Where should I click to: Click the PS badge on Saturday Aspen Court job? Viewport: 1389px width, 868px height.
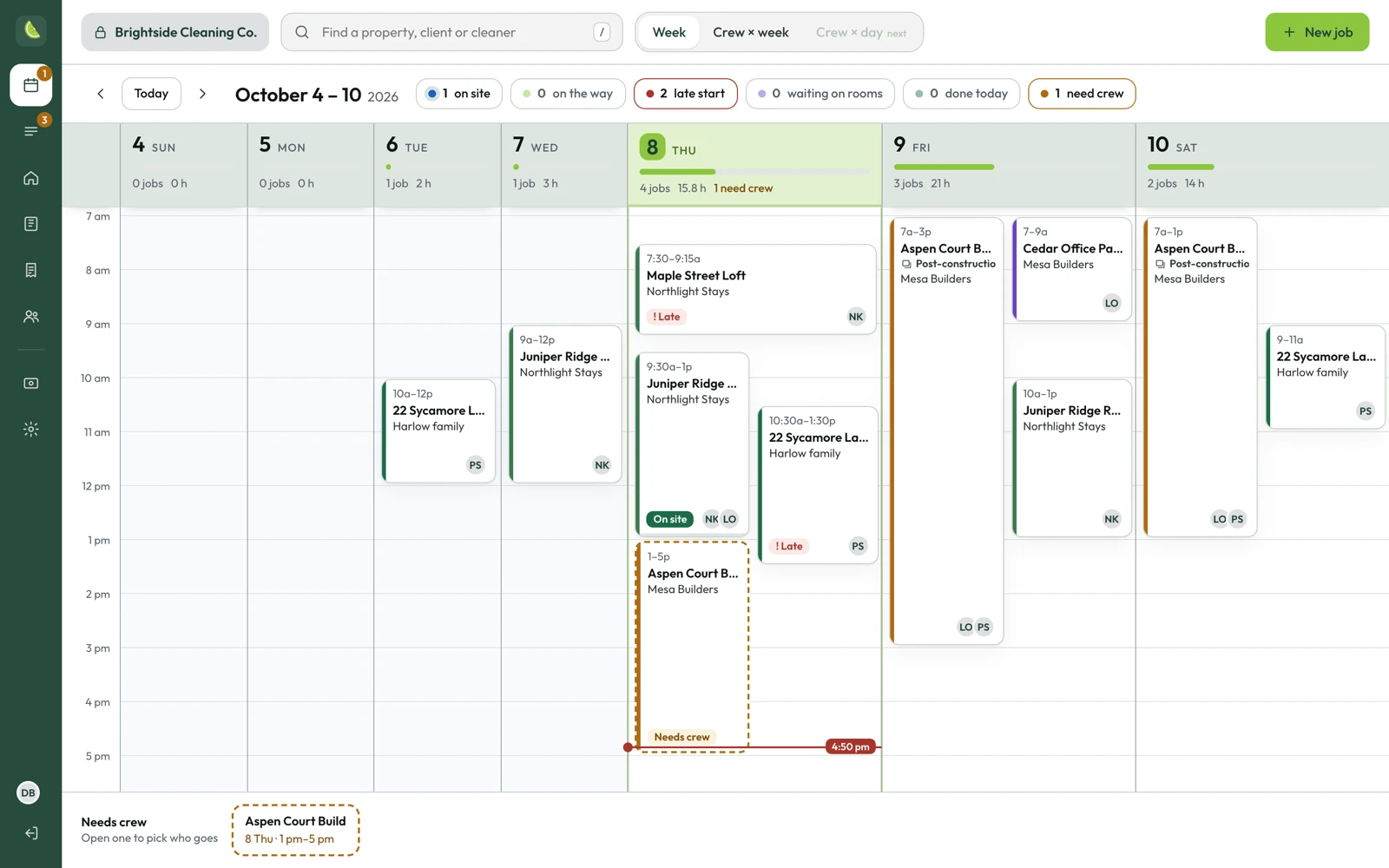pyautogui.click(x=1237, y=519)
